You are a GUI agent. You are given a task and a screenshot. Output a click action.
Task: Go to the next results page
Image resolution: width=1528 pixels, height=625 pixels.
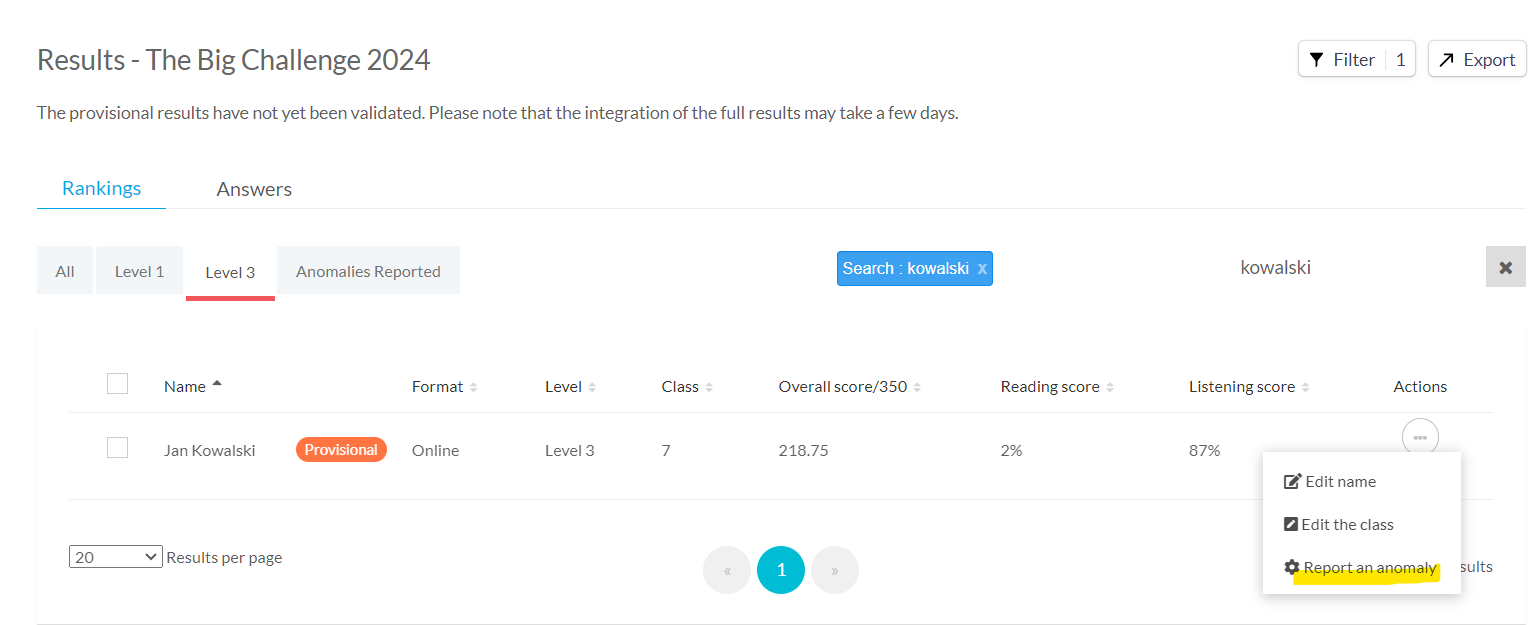pyautogui.click(x=834, y=571)
